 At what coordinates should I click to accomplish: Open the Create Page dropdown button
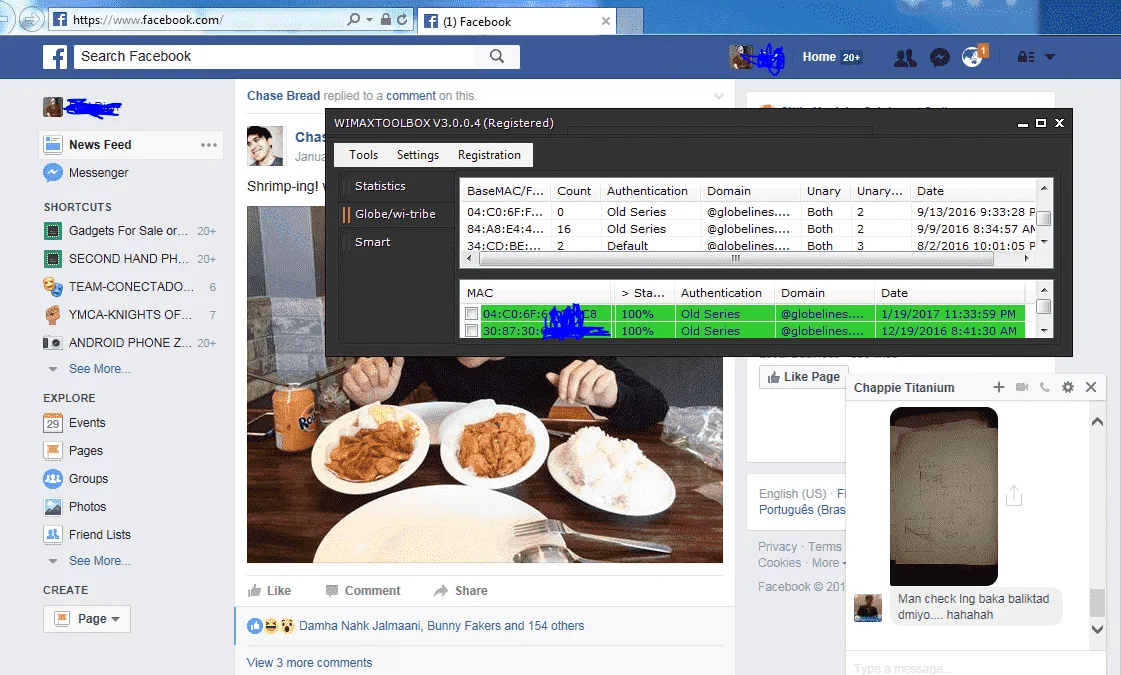pyautogui.click(x=87, y=619)
